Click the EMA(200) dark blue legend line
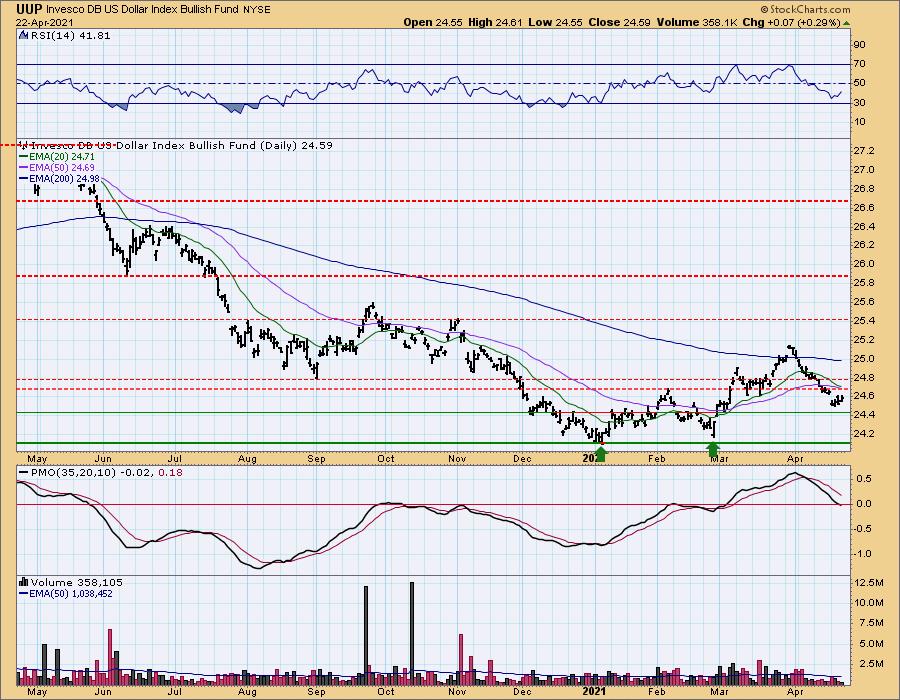 click(x=24, y=178)
